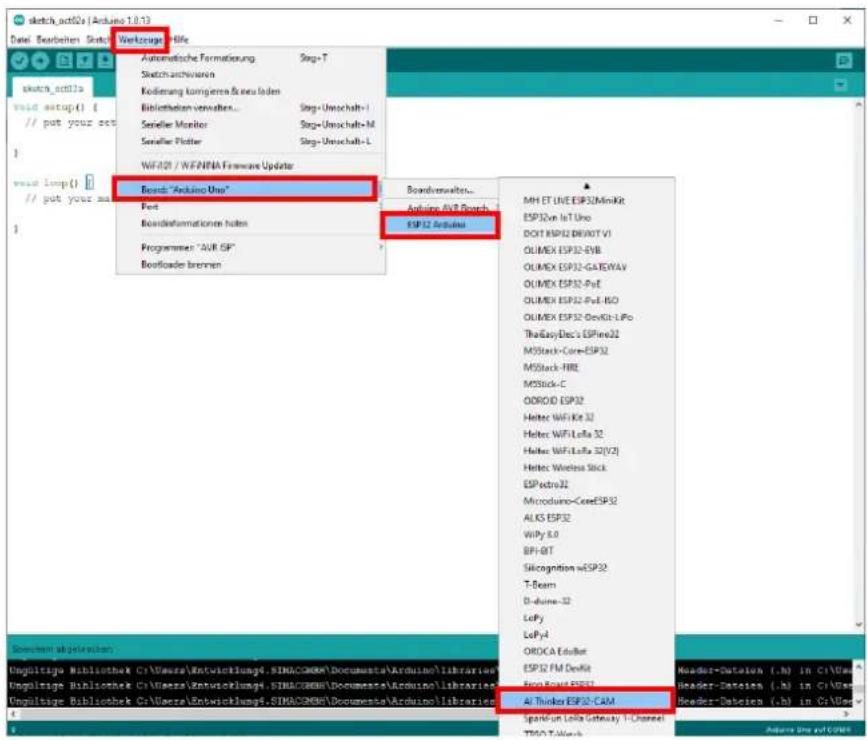
Task: Expand the Board "Arduino Uno" submenu
Action: click(x=245, y=190)
